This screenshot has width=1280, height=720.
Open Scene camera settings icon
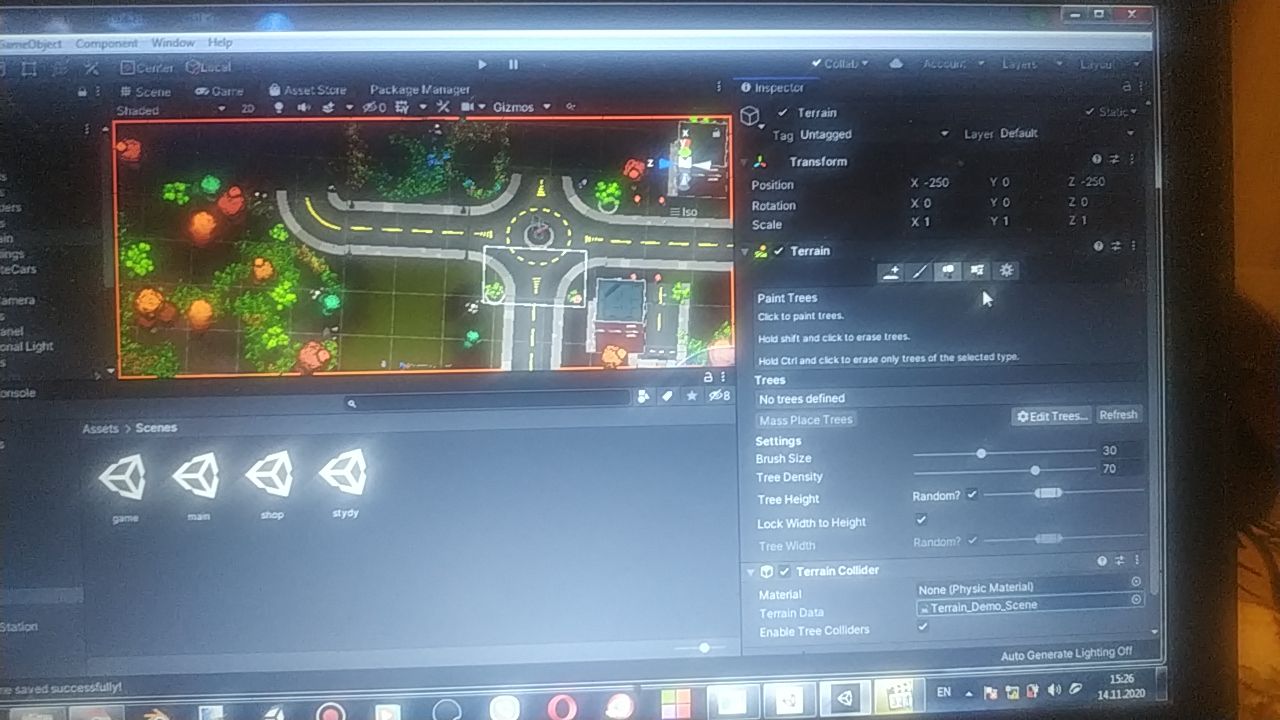467,107
